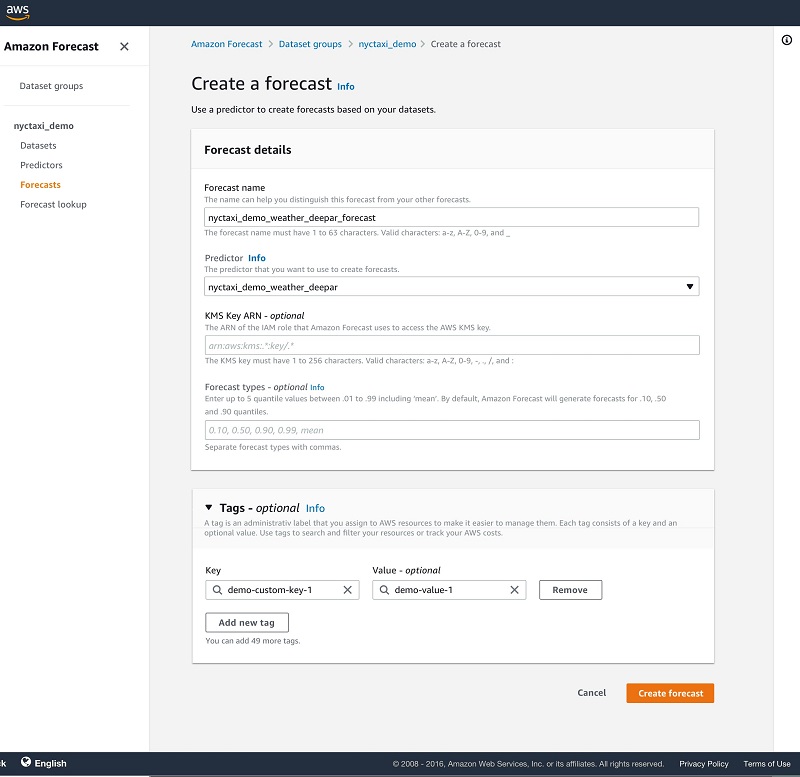Image resolution: width=800 pixels, height=777 pixels.
Task: Select Forecasts in sidebar
Action: click(x=40, y=185)
